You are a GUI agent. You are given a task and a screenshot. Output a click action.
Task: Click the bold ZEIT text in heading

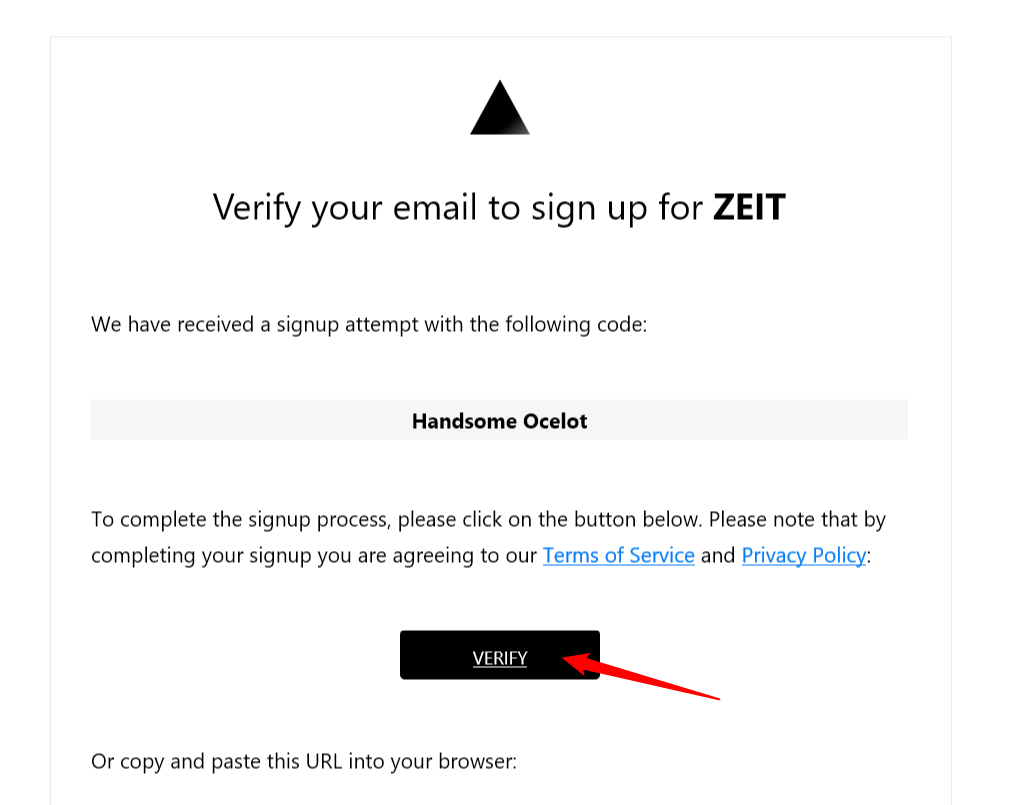tap(748, 207)
